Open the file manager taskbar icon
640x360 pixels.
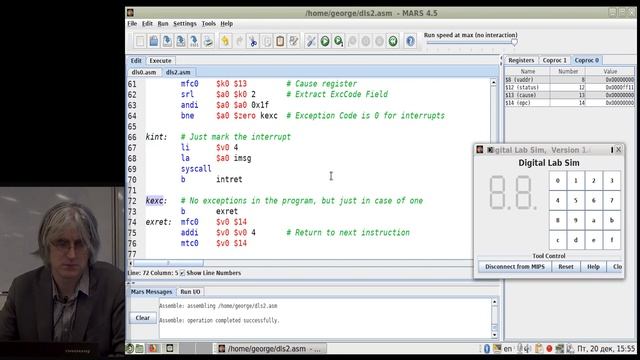140,349
